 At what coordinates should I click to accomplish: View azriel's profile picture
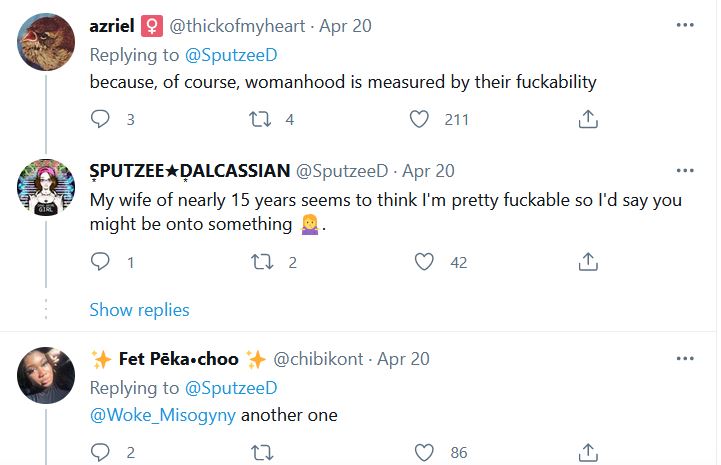point(46,42)
